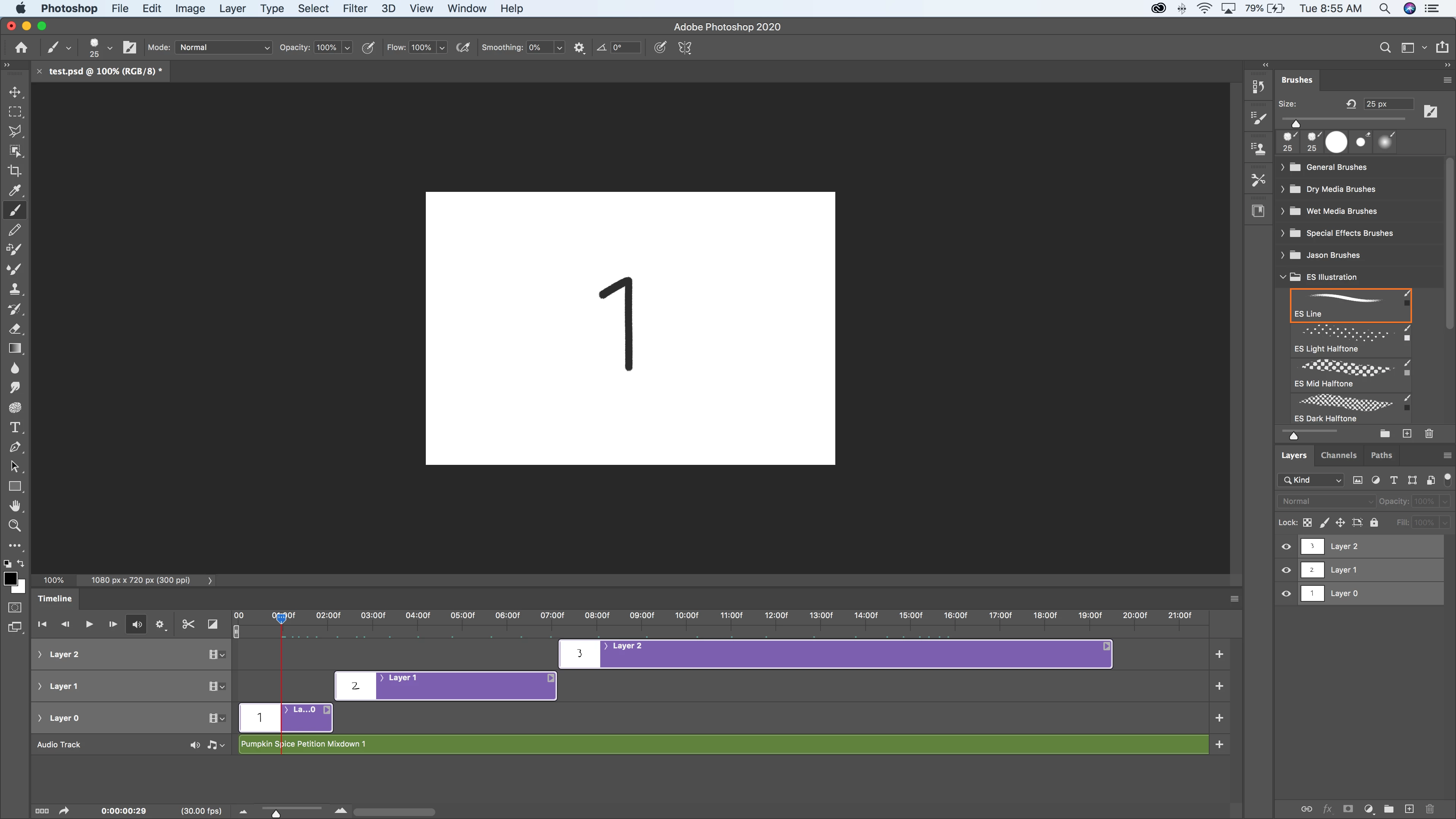The width and height of the screenshot is (1456, 819).
Task: Open the Filter menu
Action: pyautogui.click(x=355, y=8)
